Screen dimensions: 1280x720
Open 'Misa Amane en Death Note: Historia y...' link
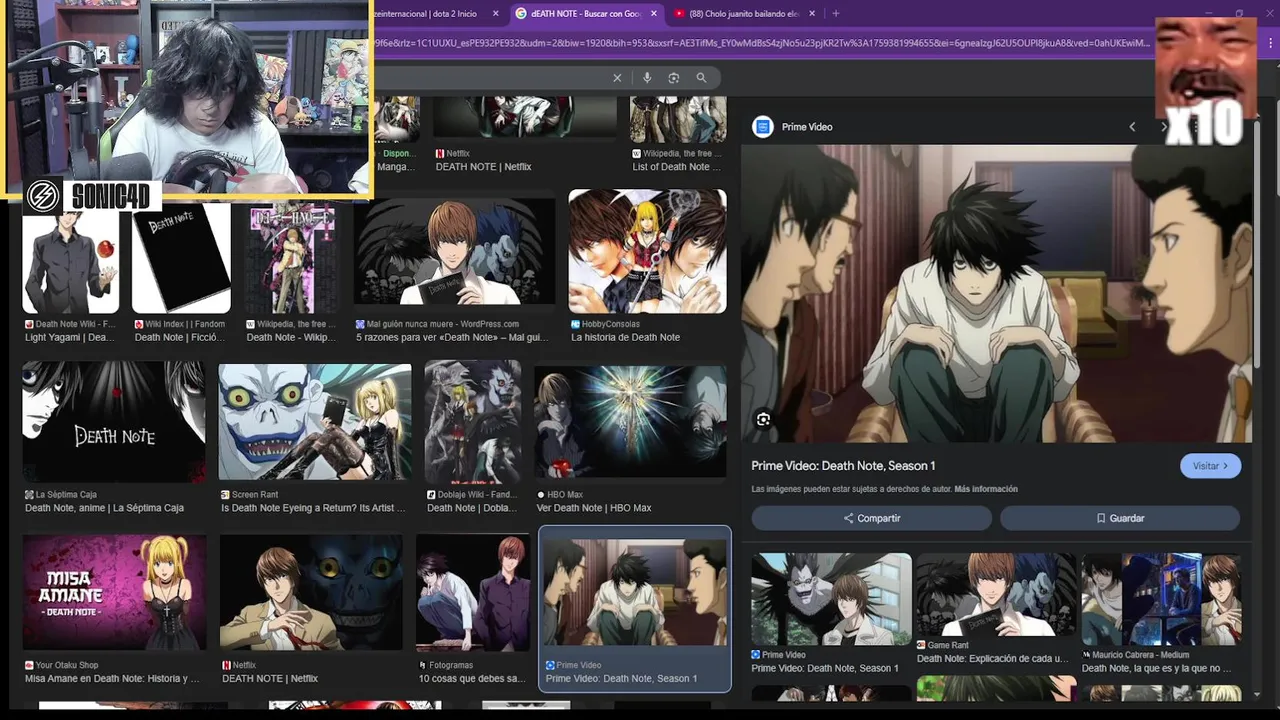point(112,679)
